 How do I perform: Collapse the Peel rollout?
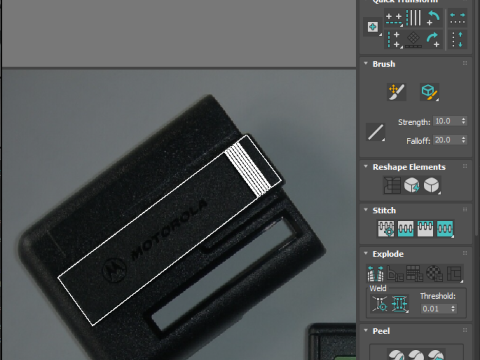click(x=366, y=330)
